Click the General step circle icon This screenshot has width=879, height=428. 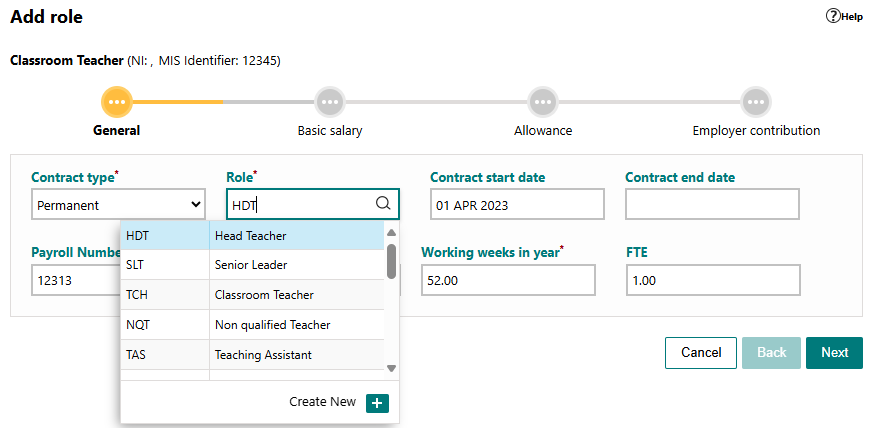pyautogui.click(x=117, y=102)
